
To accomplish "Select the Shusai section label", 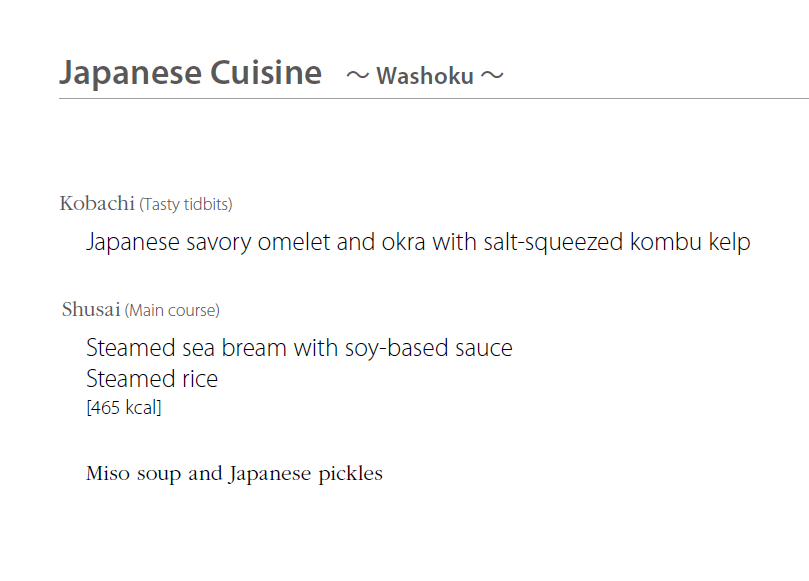I will (x=91, y=310).
